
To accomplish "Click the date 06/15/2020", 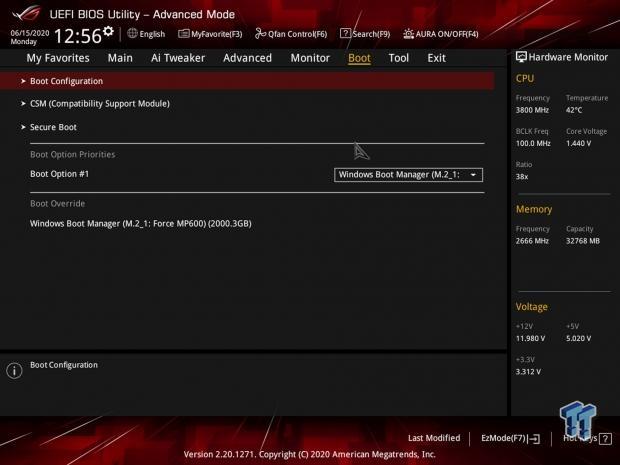I will point(30,33).
